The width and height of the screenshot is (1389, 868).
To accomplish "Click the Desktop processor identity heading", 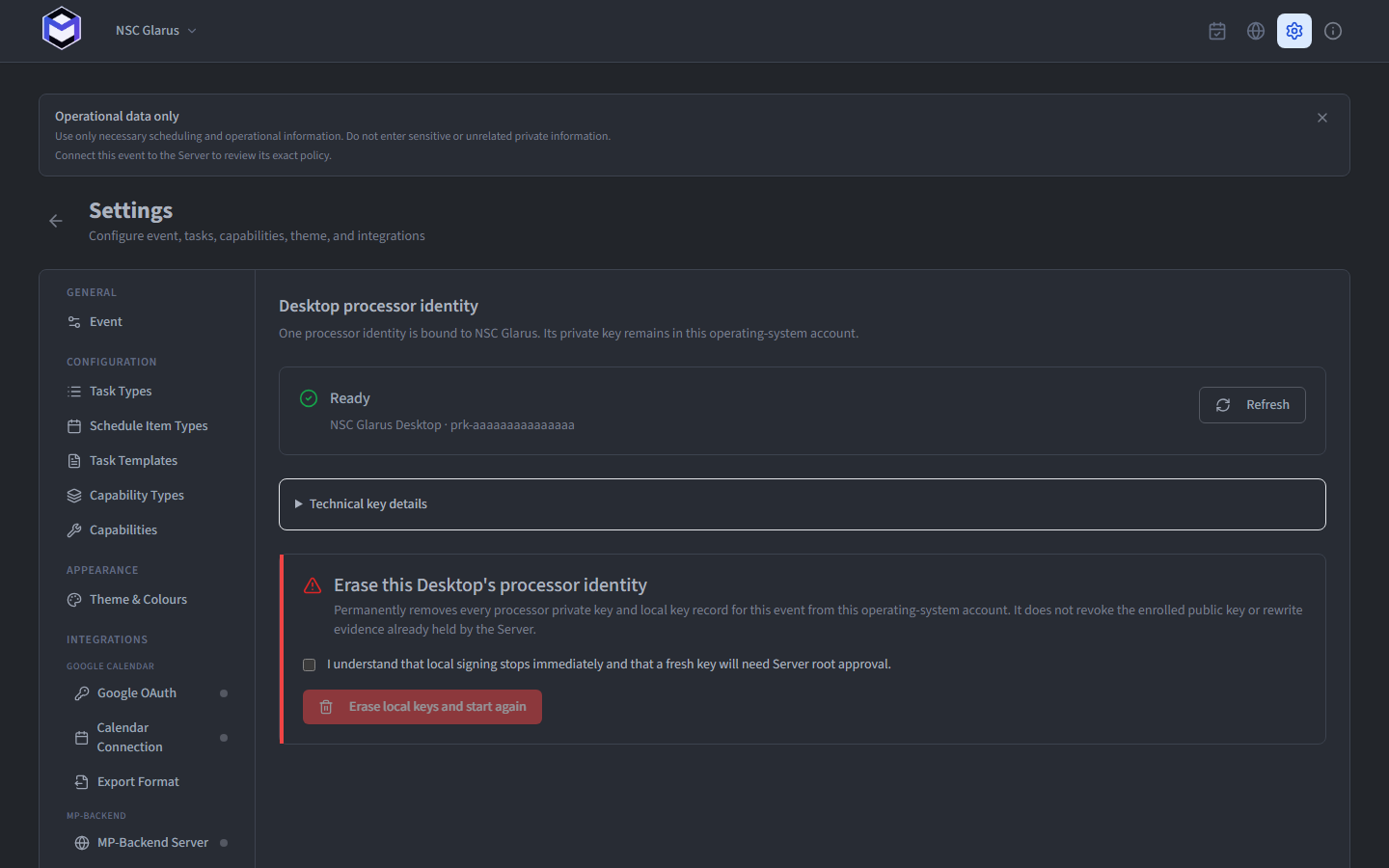I will (x=378, y=306).
